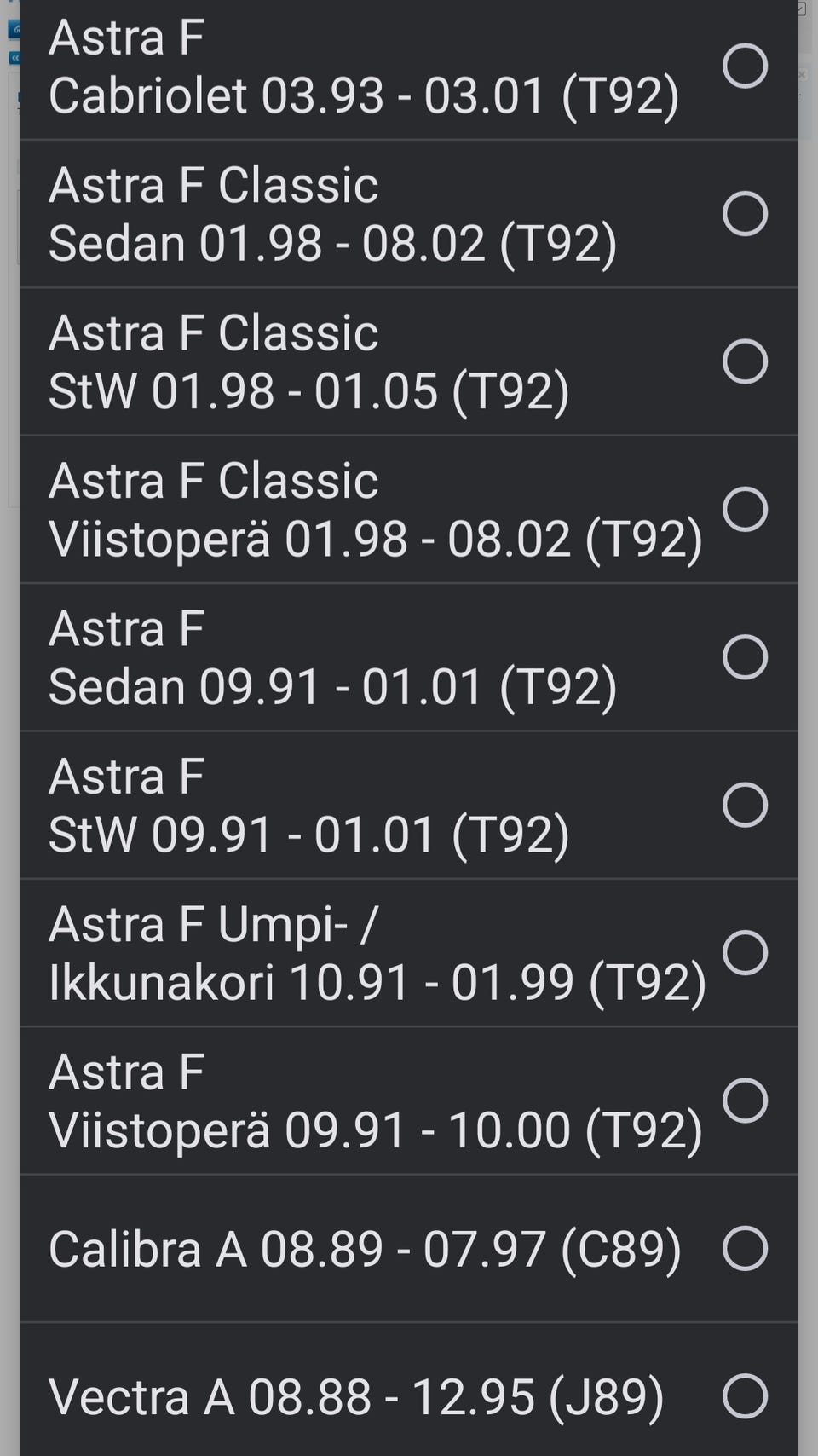Tap the Vectra A 08.88 - 12.95 label
The image size is (818, 1456).
click(x=356, y=1397)
